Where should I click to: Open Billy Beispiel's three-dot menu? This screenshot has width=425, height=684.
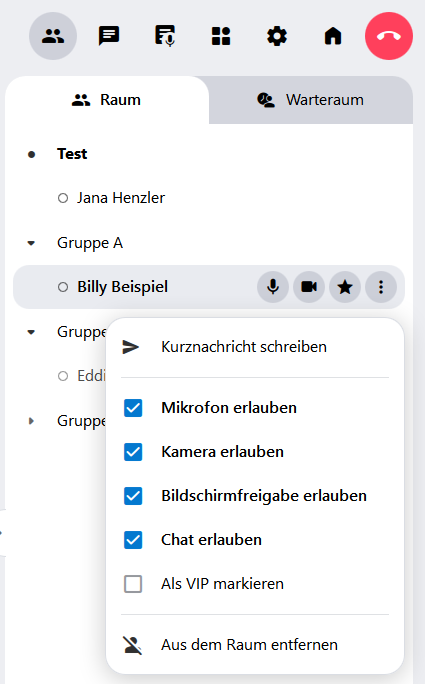click(381, 287)
